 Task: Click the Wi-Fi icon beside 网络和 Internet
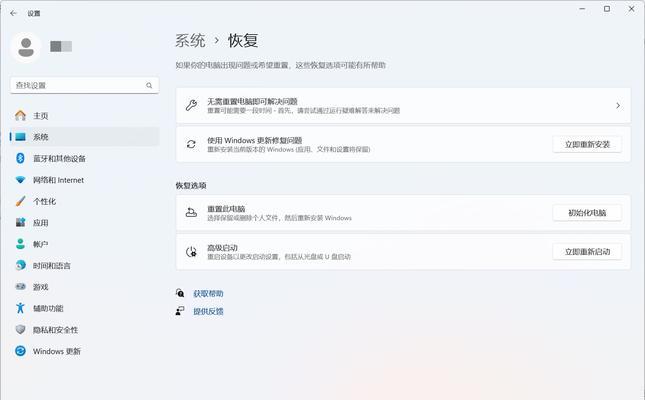20,180
